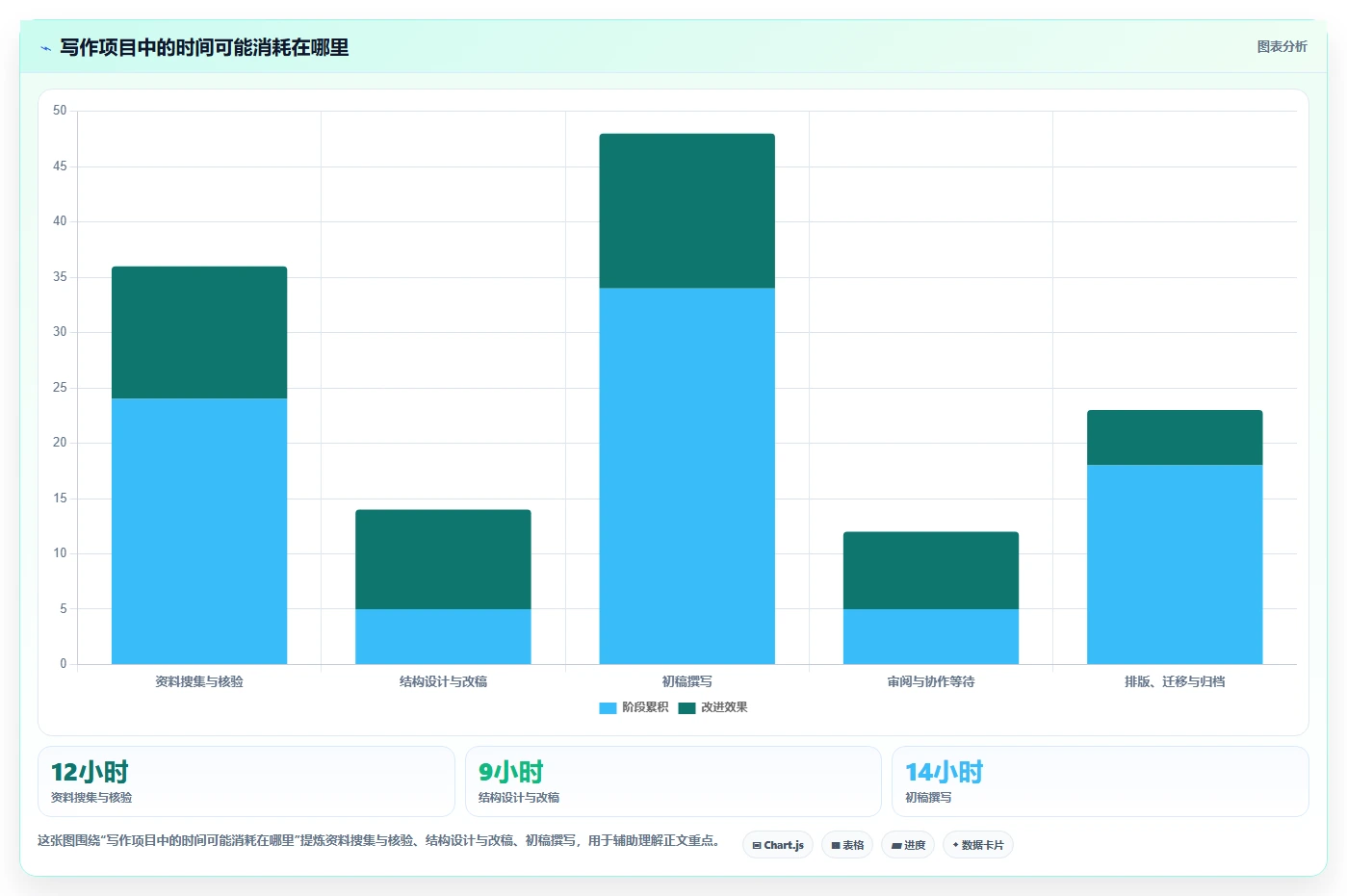The image size is (1347, 896).
Task: Click the blue segment of 排版、迁移与归档 bar
Action: pos(1175,564)
